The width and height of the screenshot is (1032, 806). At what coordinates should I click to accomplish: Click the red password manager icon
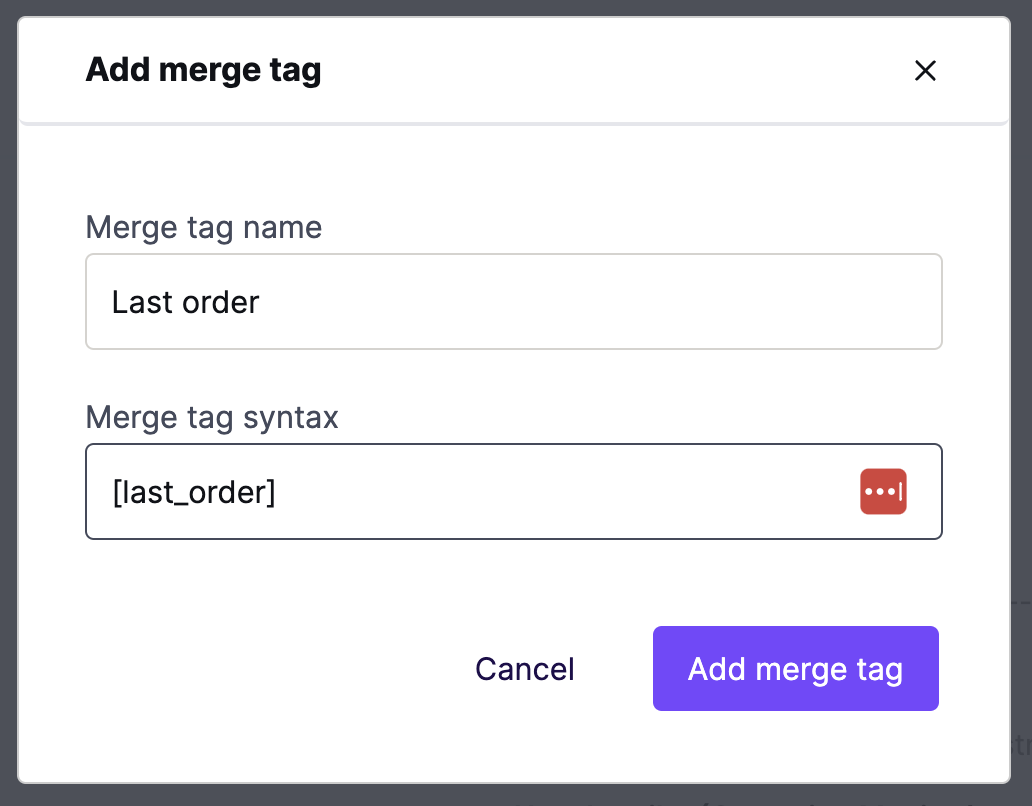883,491
